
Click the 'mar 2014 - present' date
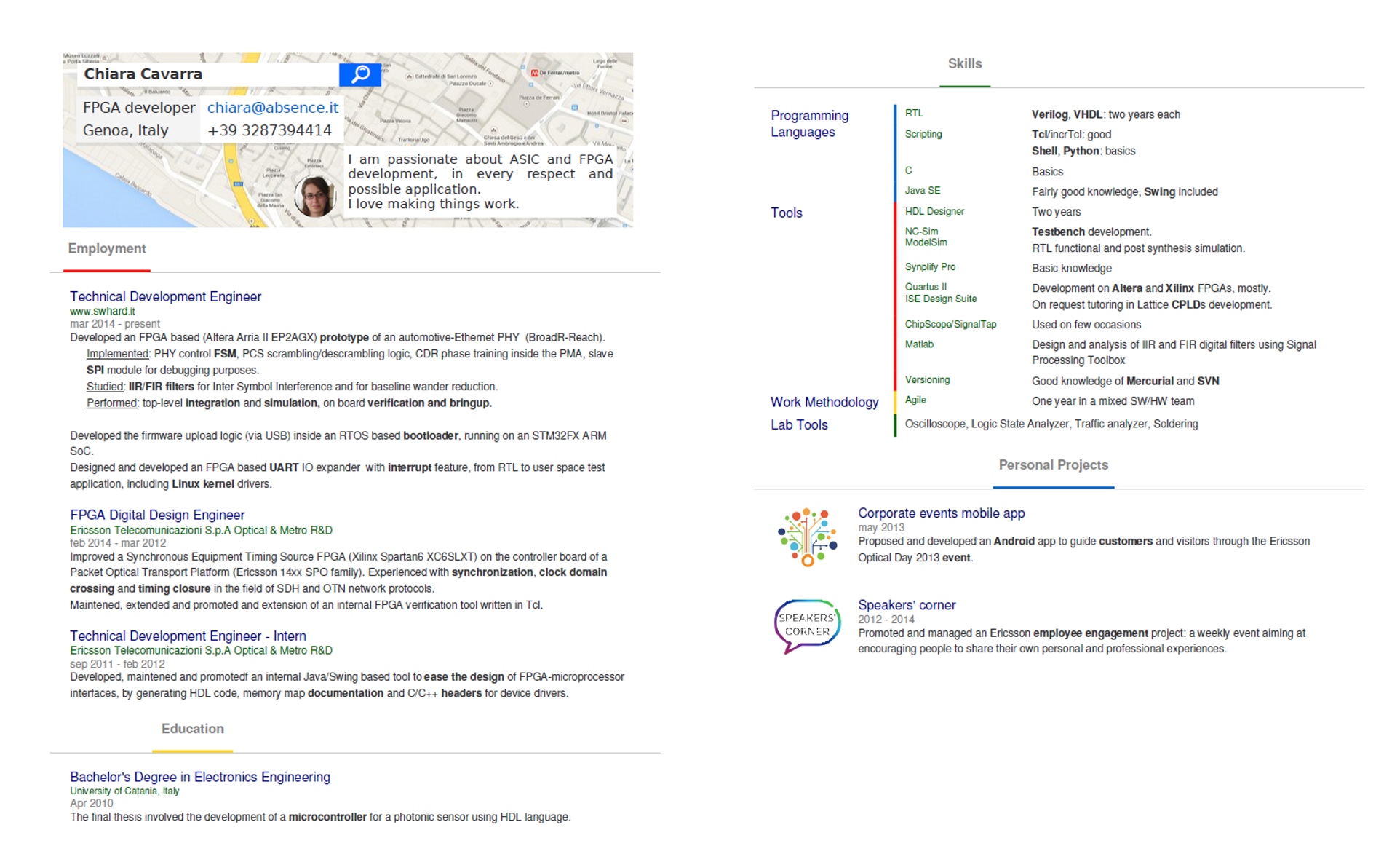(114, 323)
